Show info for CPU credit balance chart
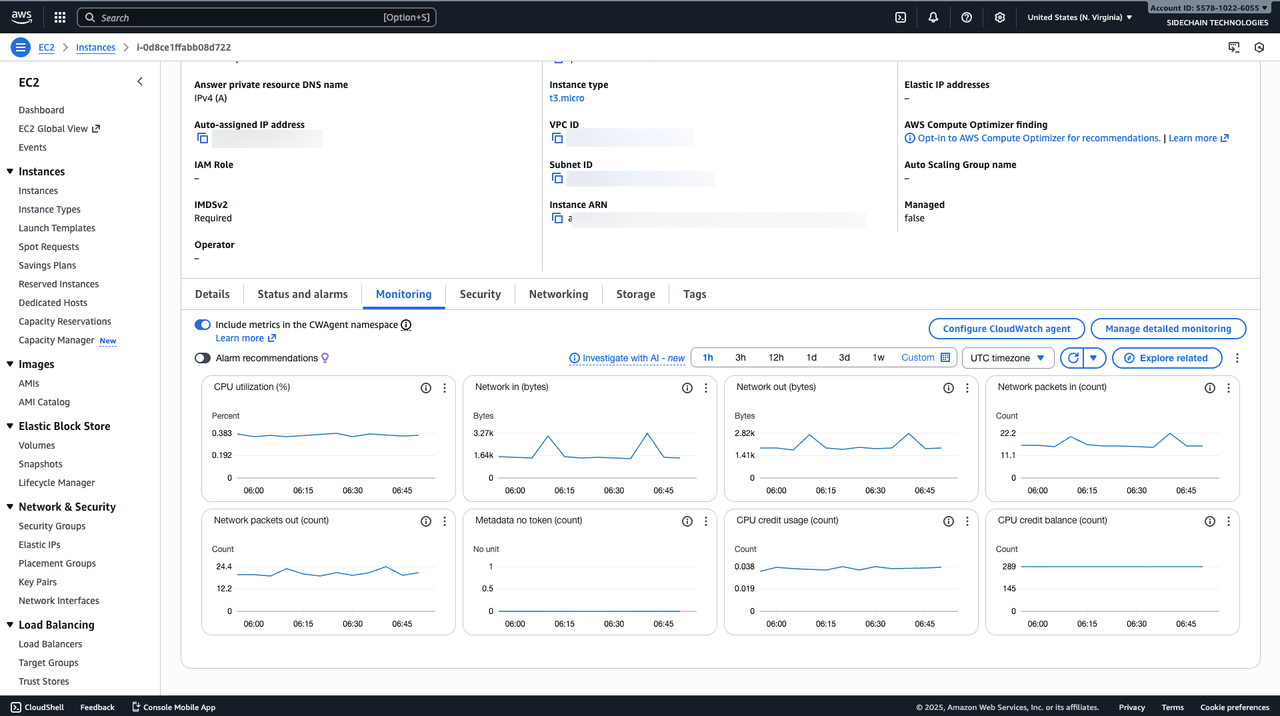Viewport: 1280px width, 716px height. click(1210, 521)
